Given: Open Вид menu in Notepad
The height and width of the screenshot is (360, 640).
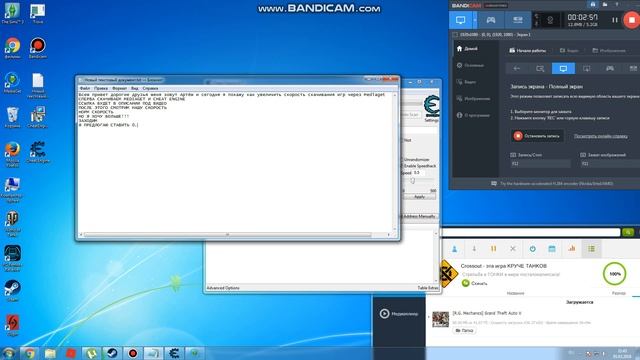Looking at the screenshot, I should tap(135, 88).
